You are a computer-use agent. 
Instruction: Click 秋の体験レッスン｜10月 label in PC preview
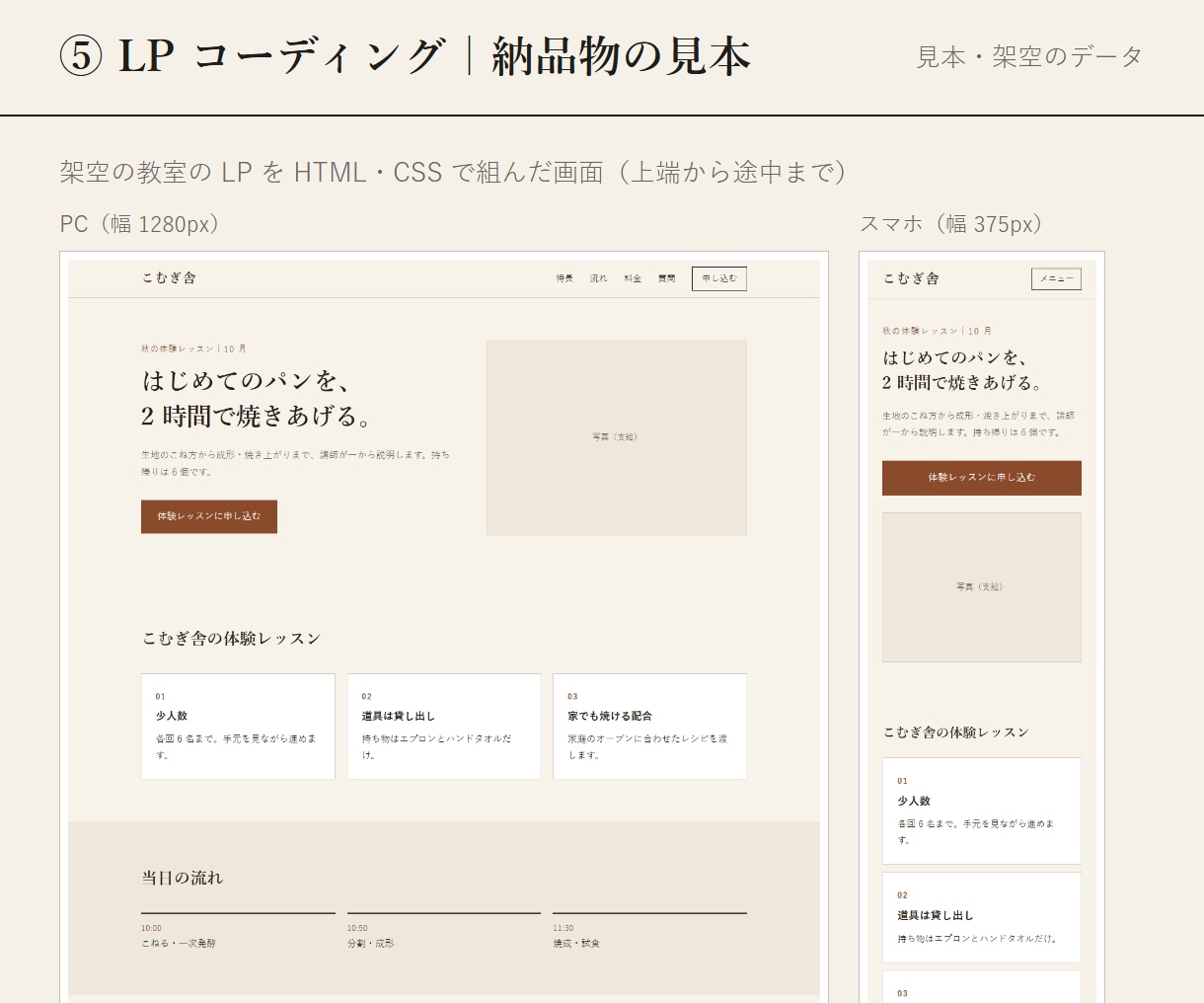(x=193, y=348)
